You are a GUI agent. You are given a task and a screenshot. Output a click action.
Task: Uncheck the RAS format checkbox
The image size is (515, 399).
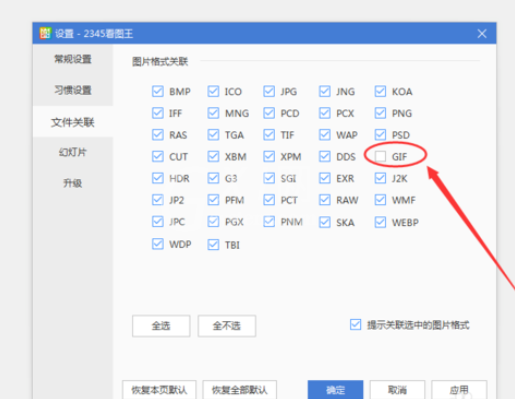pyautogui.click(x=158, y=135)
